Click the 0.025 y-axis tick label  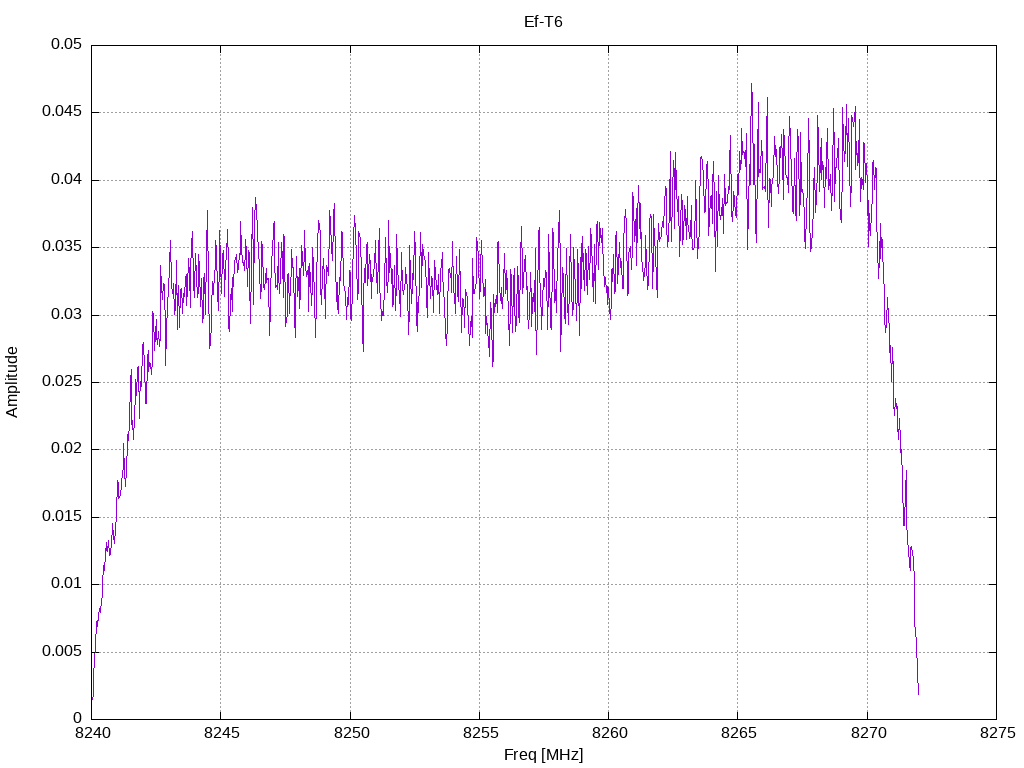pyautogui.click(x=62, y=381)
